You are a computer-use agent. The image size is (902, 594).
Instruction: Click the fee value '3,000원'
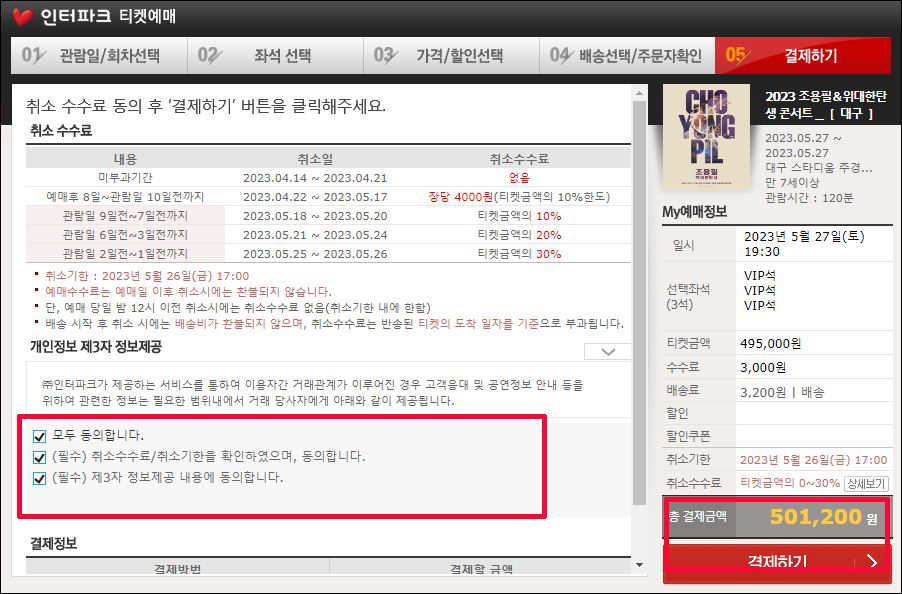[763, 367]
